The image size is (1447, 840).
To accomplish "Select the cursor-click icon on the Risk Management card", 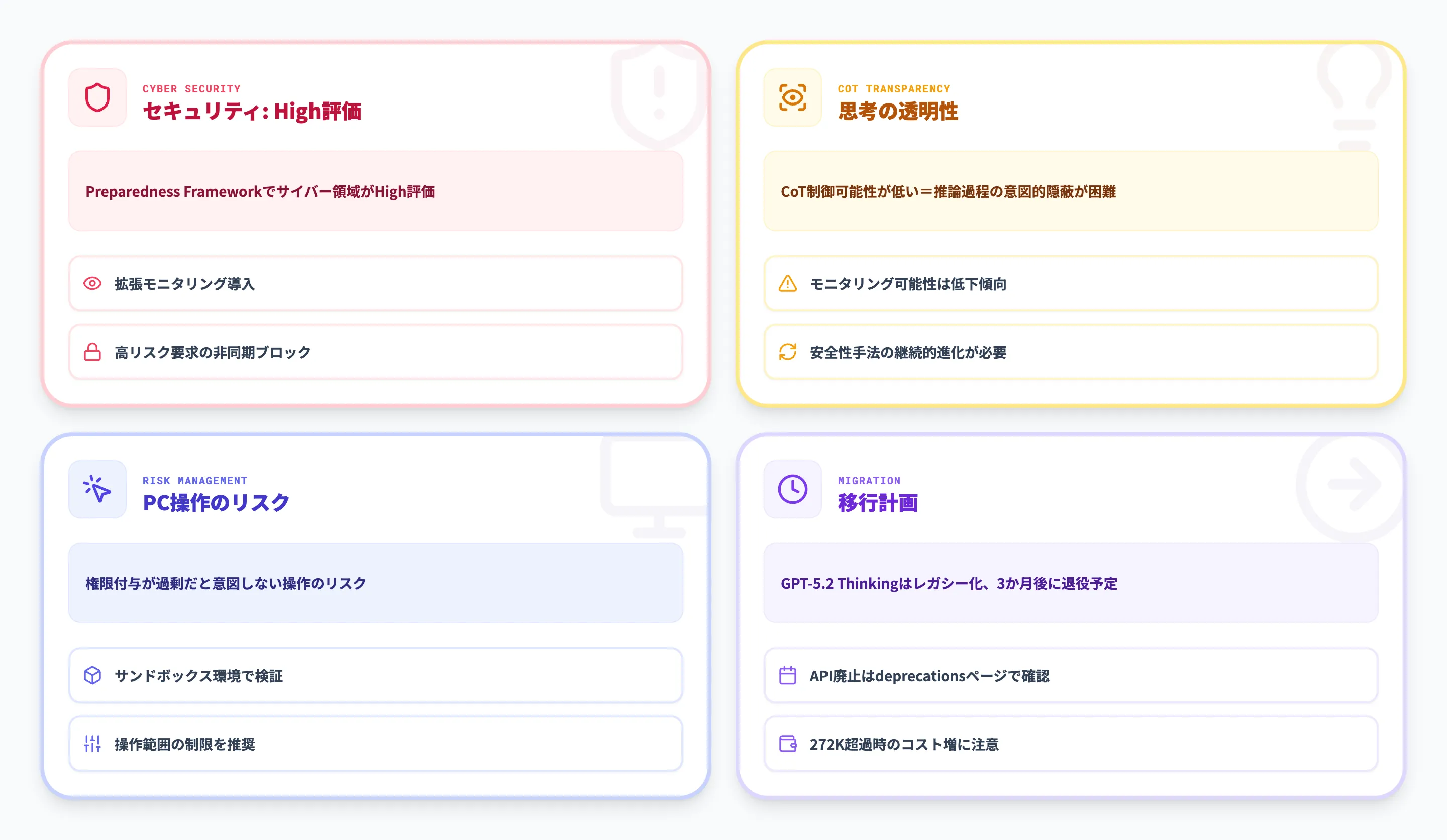I will pyautogui.click(x=97, y=490).
